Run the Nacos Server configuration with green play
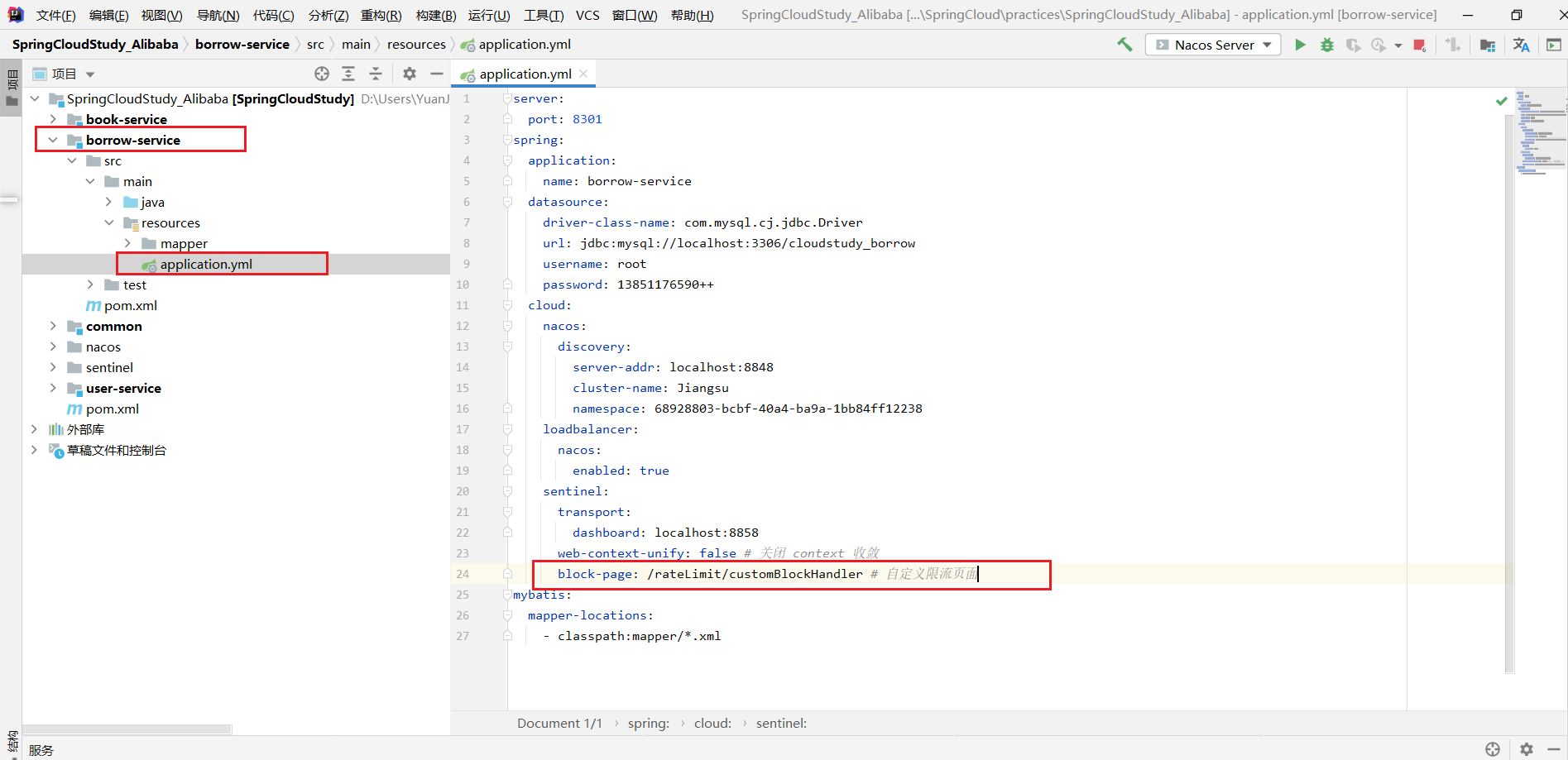Image resolution: width=1568 pixels, height=760 pixels. (x=1300, y=45)
